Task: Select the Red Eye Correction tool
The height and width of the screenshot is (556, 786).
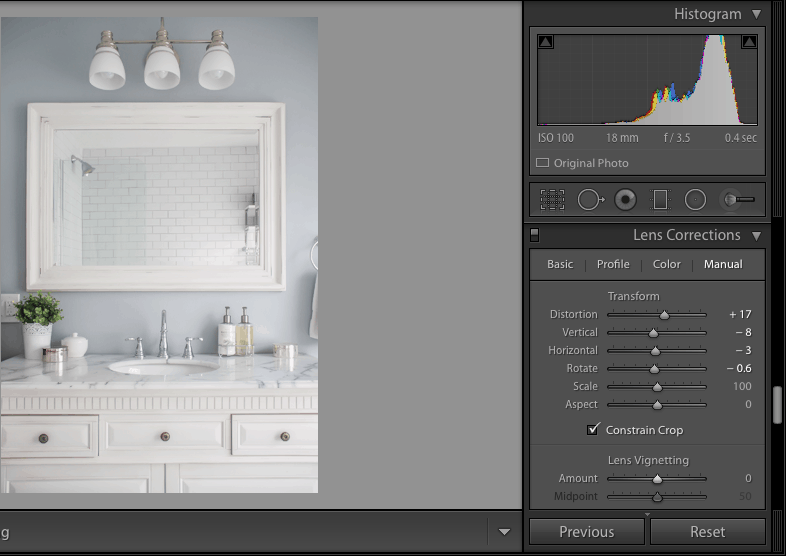Action: click(x=625, y=200)
